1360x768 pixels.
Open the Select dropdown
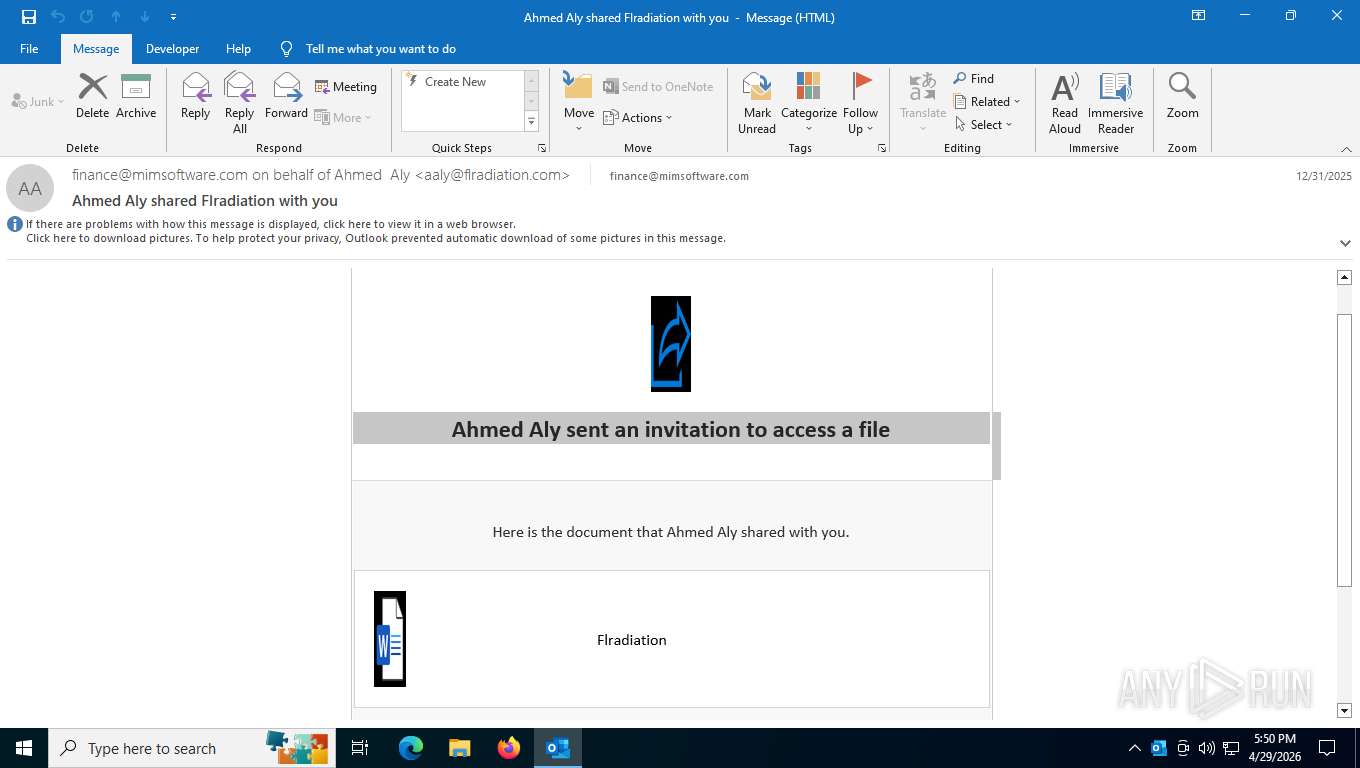984,124
